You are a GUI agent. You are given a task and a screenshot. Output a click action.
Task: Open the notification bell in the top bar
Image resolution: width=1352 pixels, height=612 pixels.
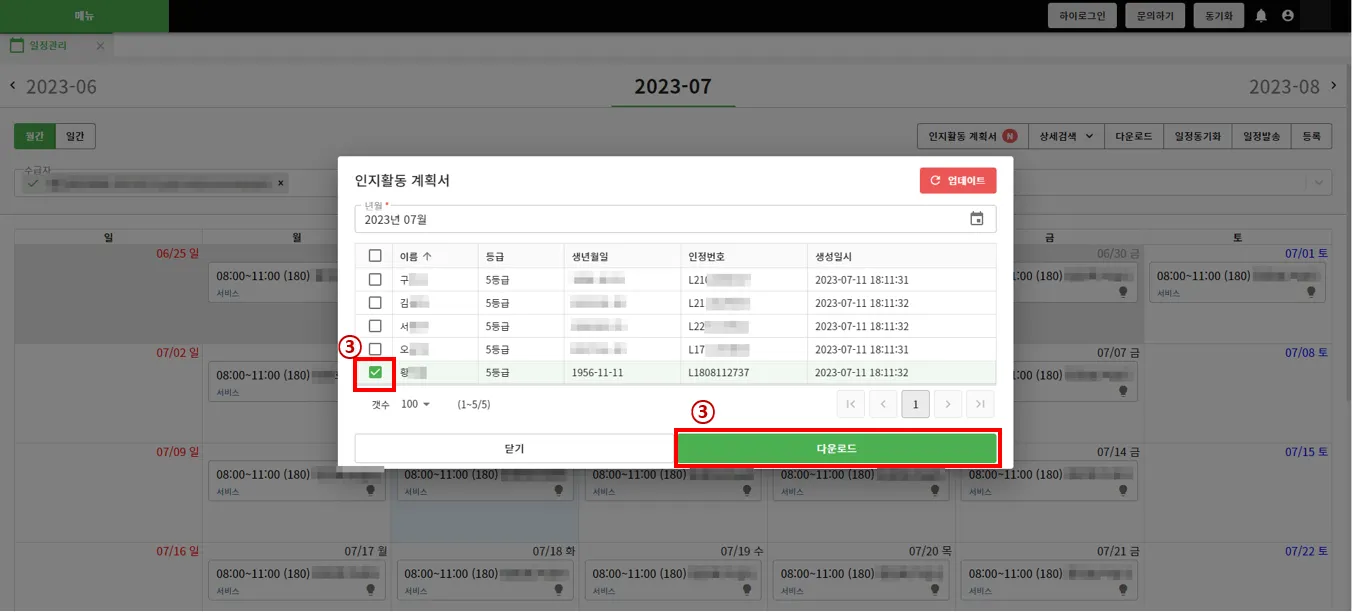1261,16
